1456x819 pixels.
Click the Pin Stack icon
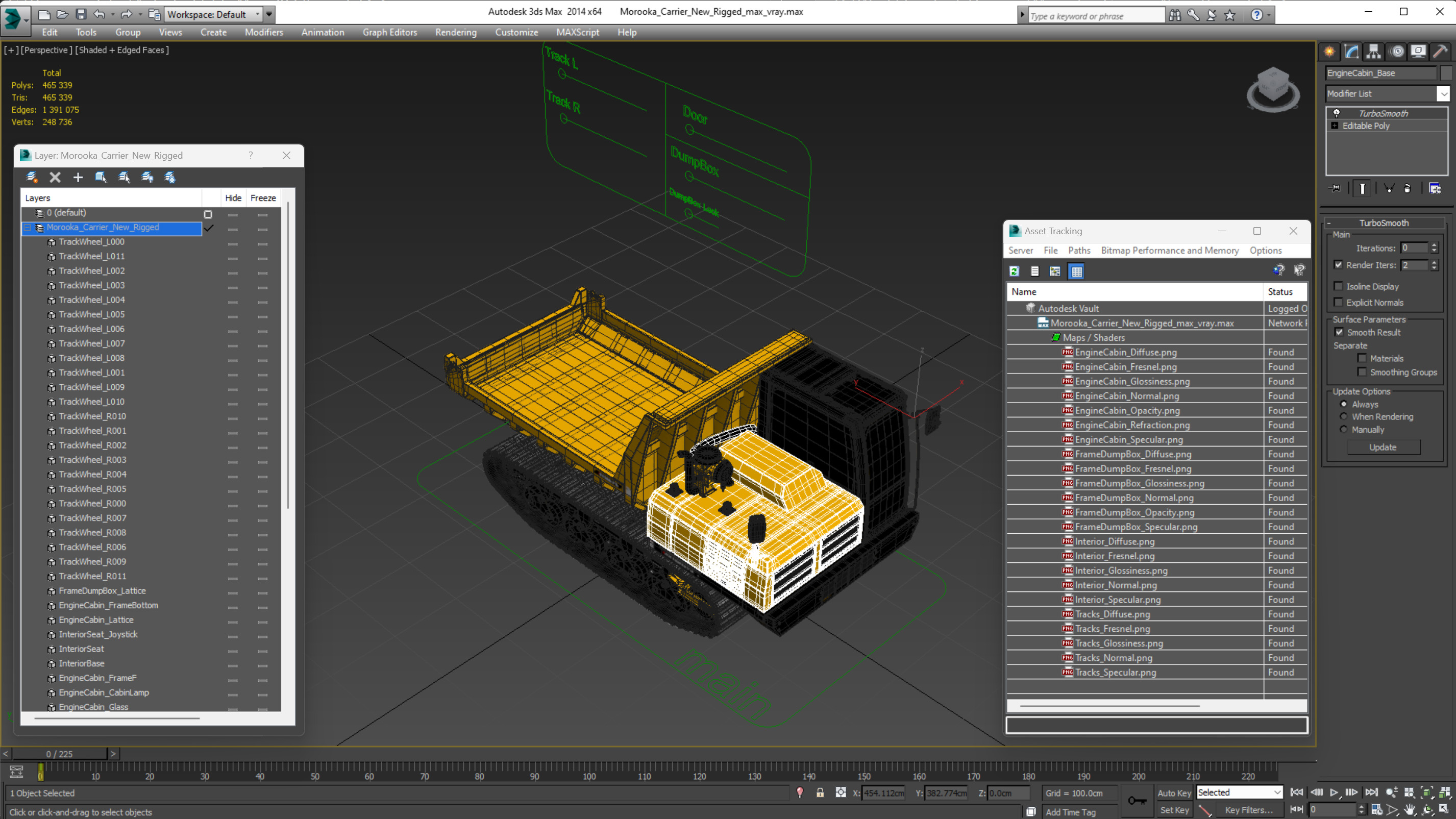pos(1336,188)
